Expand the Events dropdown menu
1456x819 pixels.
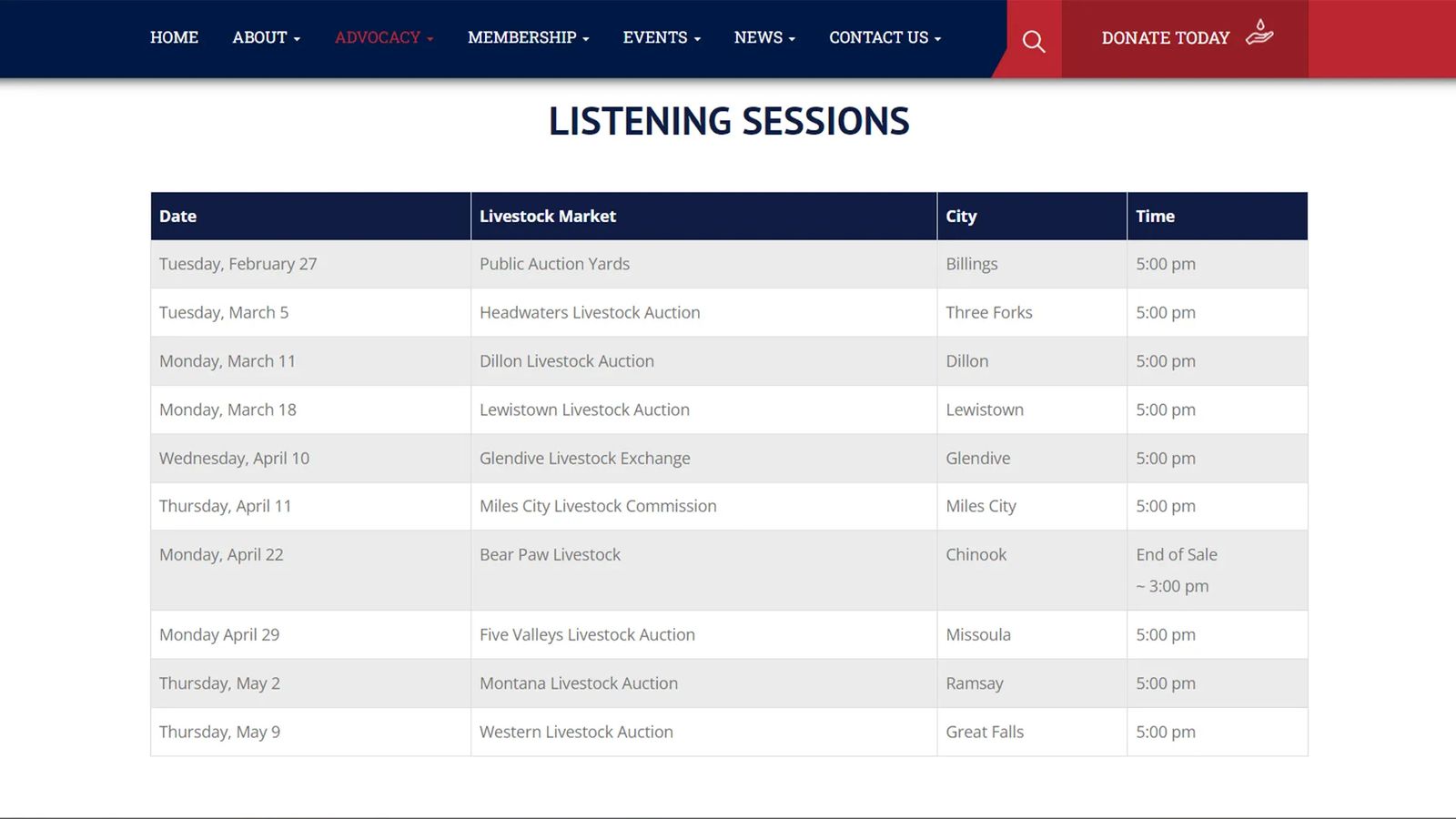(662, 37)
